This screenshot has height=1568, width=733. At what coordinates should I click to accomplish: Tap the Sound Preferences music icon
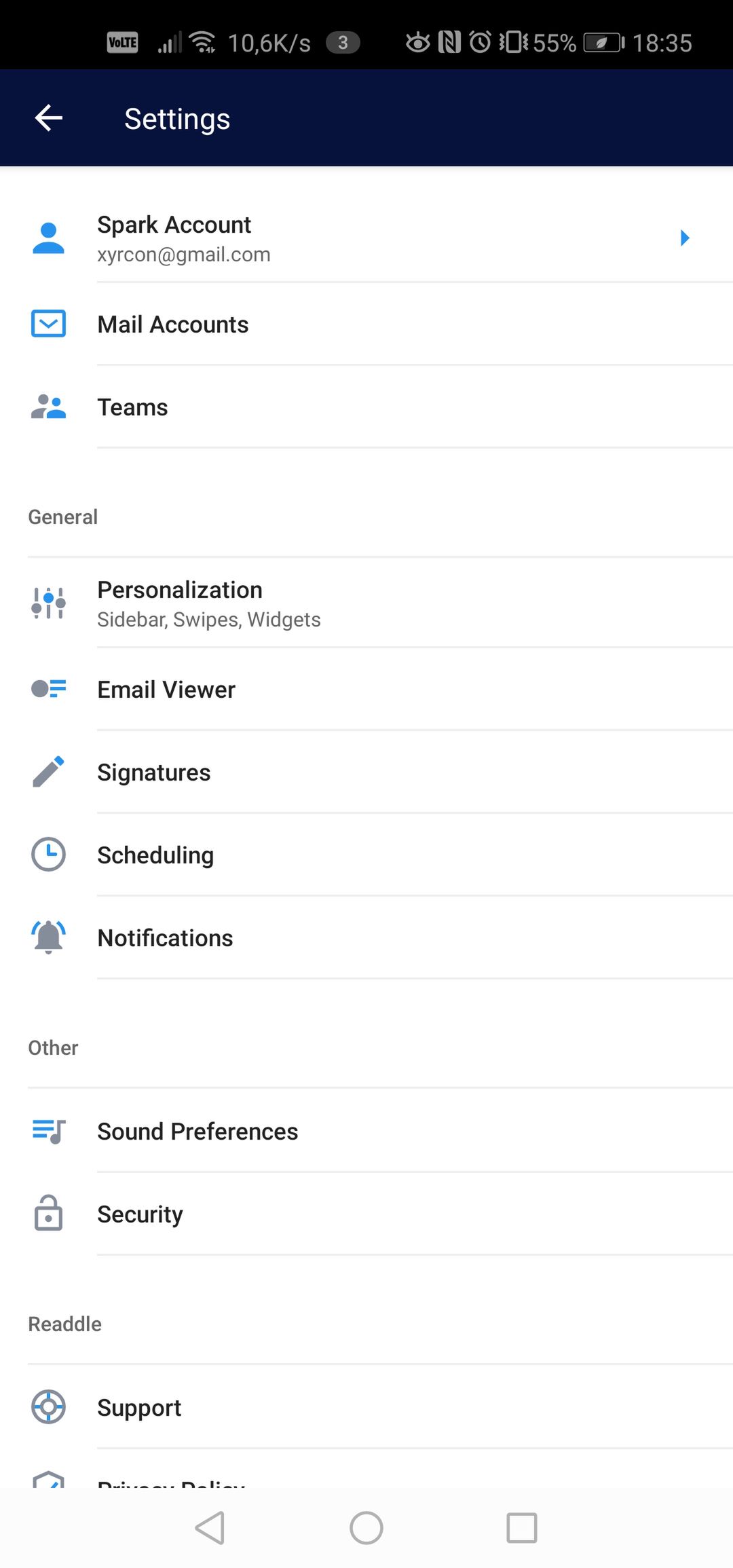(x=48, y=1131)
